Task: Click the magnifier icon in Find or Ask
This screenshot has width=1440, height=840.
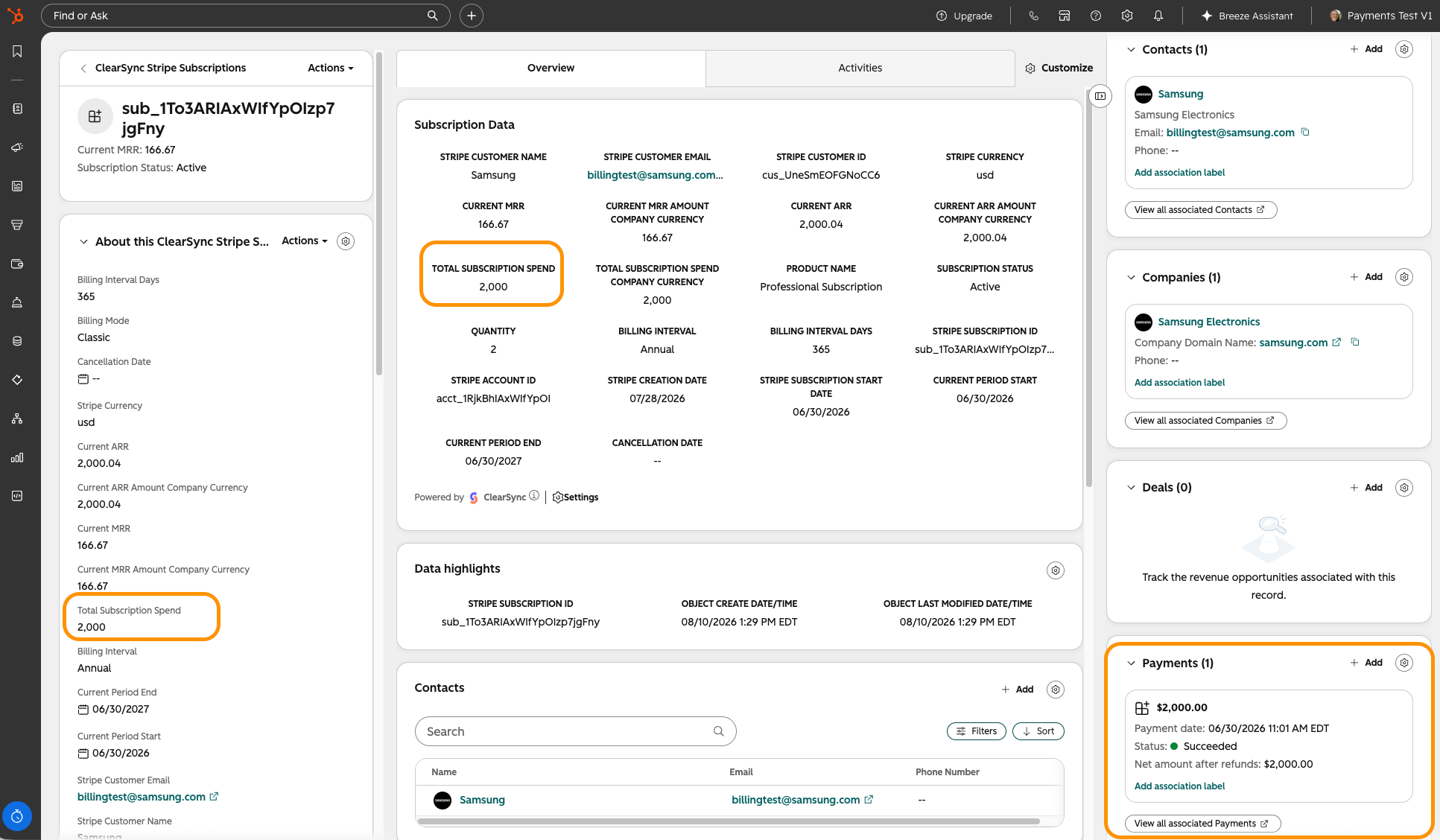Action: click(x=433, y=16)
